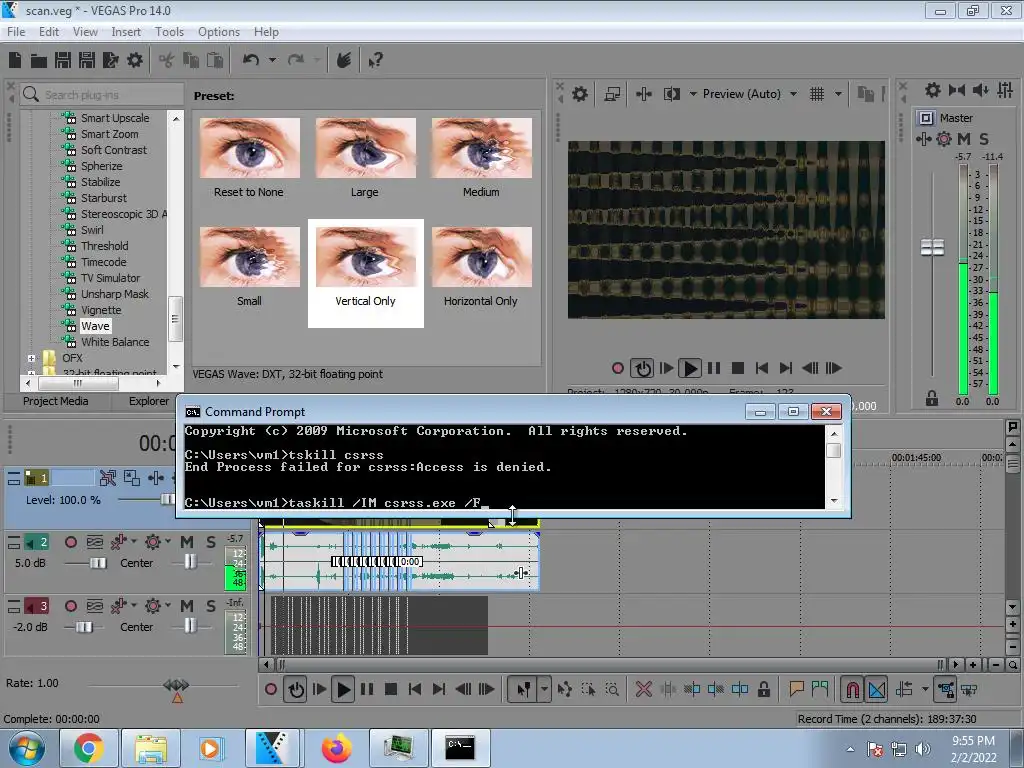Open Firefox from the taskbar
The width and height of the screenshot is (1024, 768).
click(x=336, y=748)
